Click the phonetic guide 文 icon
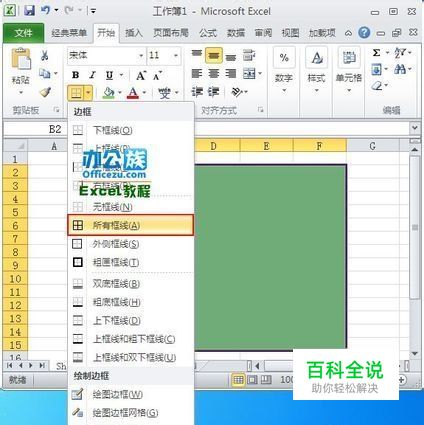This screenshot has height=425, width=424. tap(165, 93)
